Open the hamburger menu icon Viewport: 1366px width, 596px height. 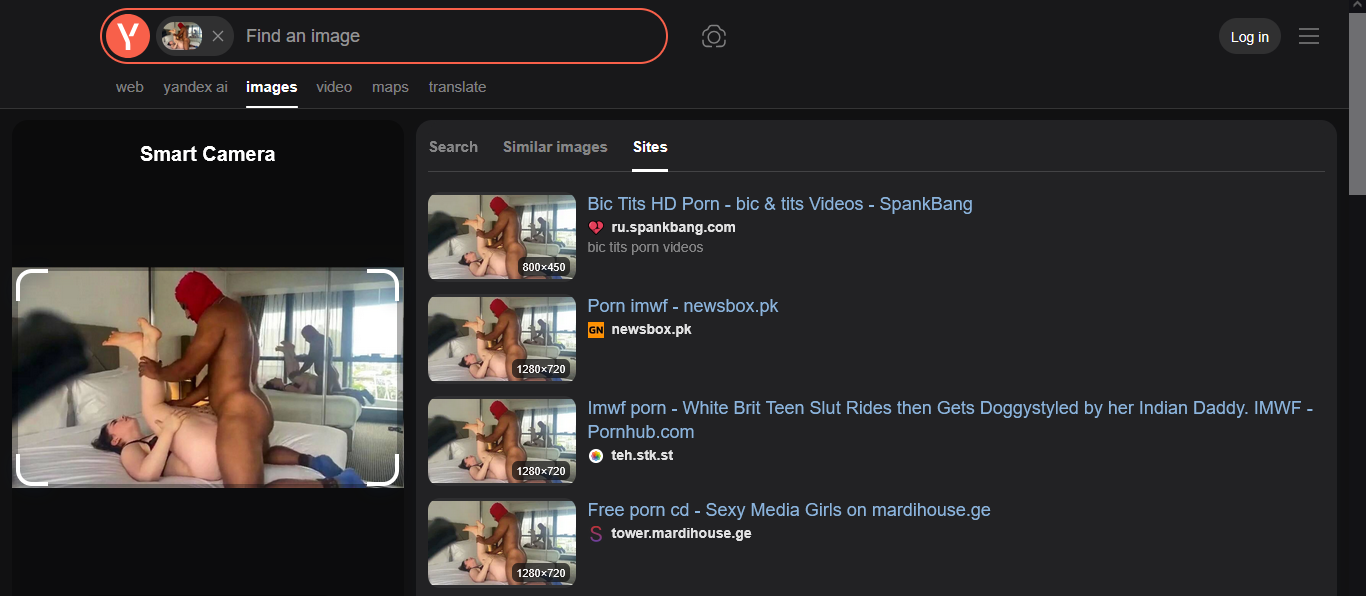click(1308, 37)
